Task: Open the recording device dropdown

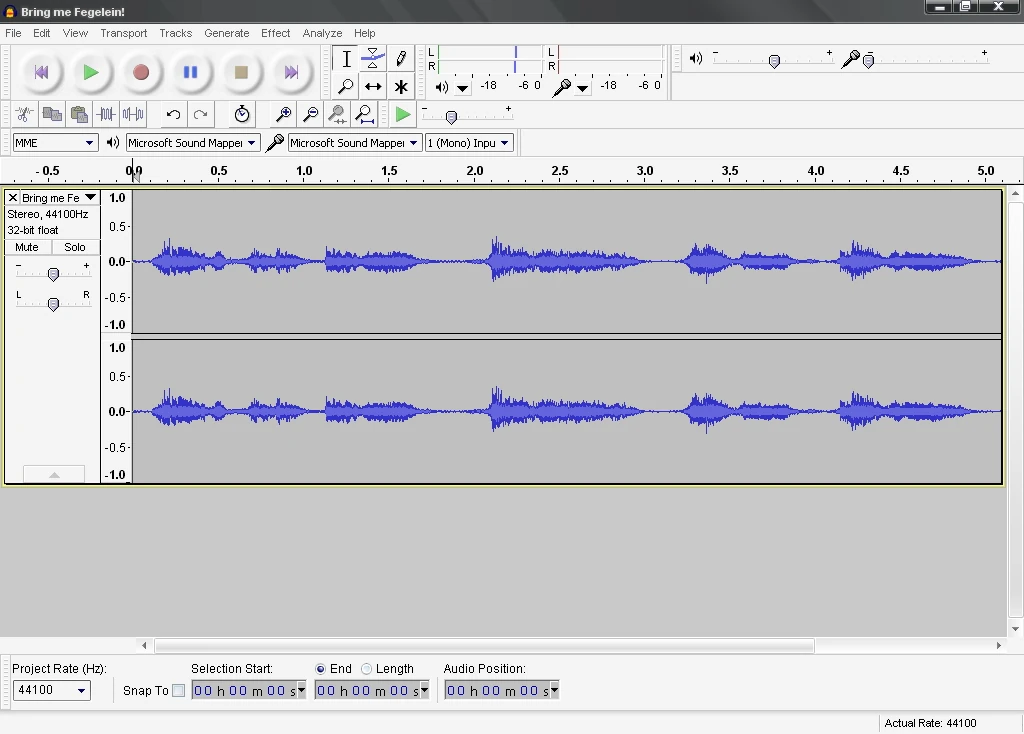Action: [352, 142]
